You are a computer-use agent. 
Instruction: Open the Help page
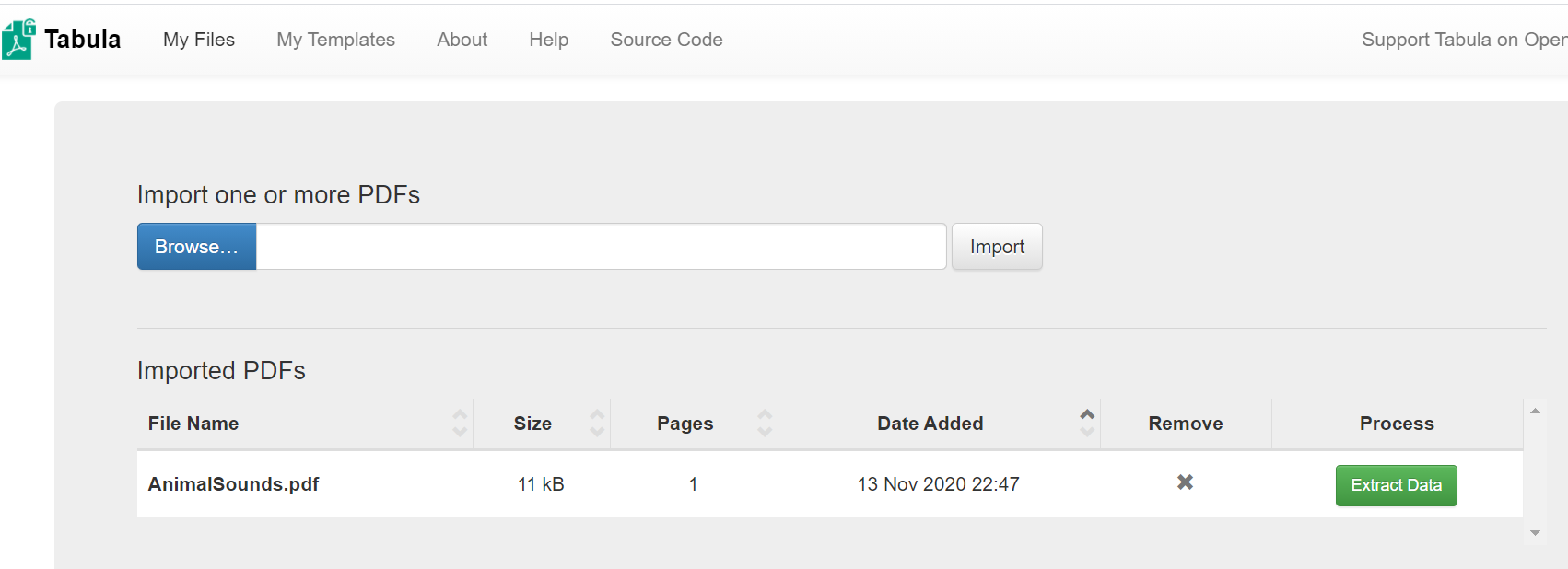pos(549,40)
